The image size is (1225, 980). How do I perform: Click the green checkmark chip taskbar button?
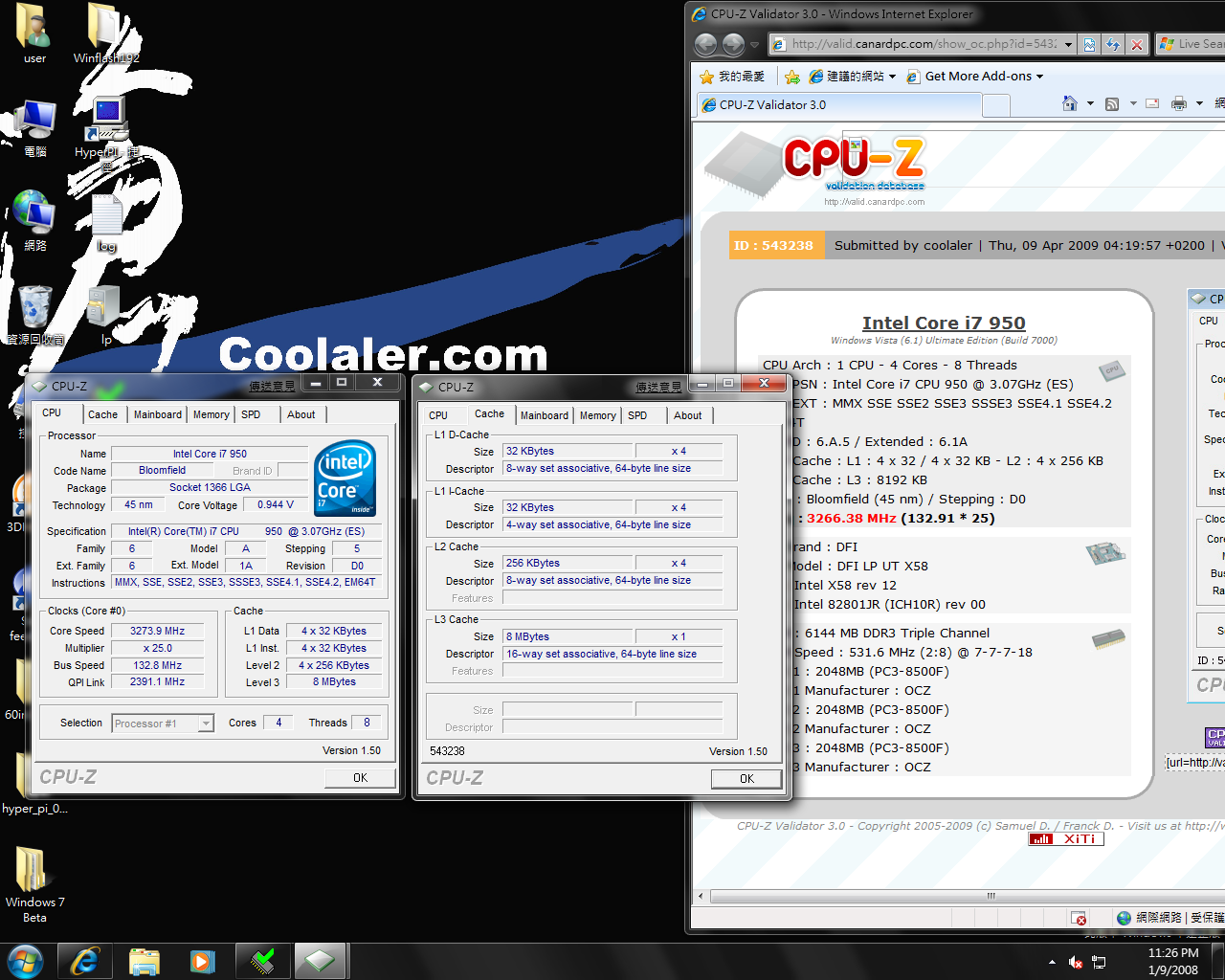[x=261, y=961]
